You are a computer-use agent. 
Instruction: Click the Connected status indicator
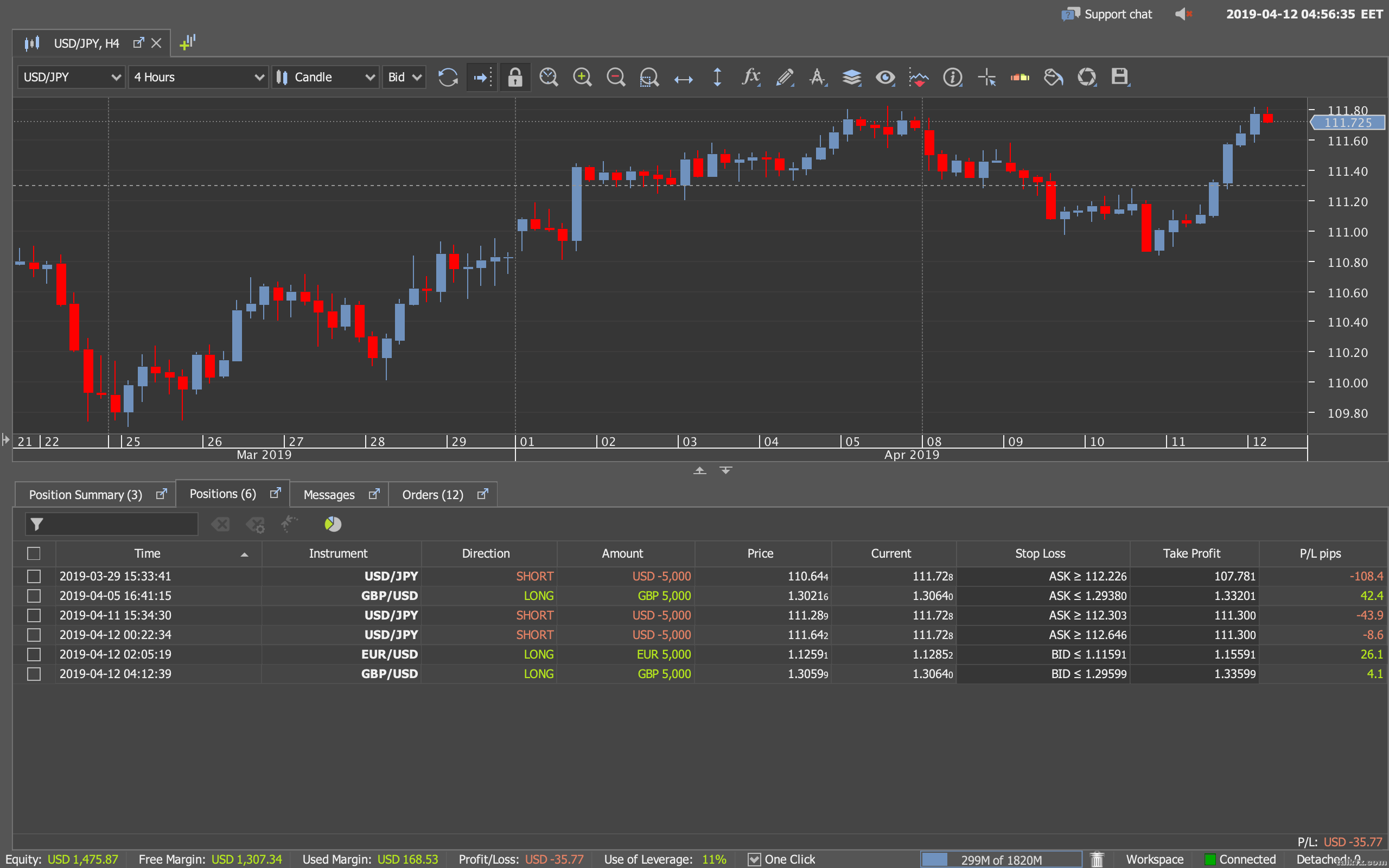(1240, 859)
